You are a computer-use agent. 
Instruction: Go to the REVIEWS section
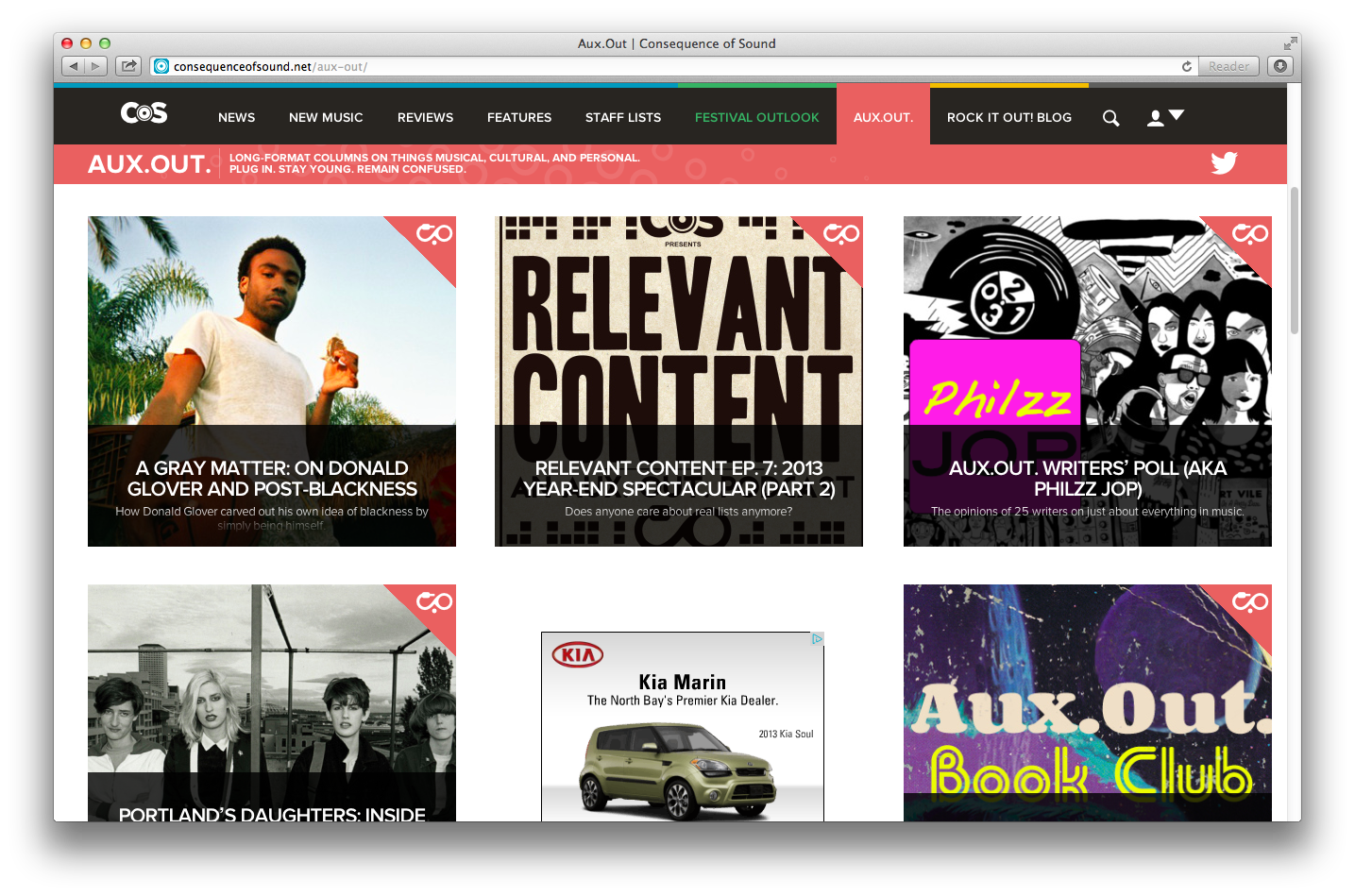point(425,117)
